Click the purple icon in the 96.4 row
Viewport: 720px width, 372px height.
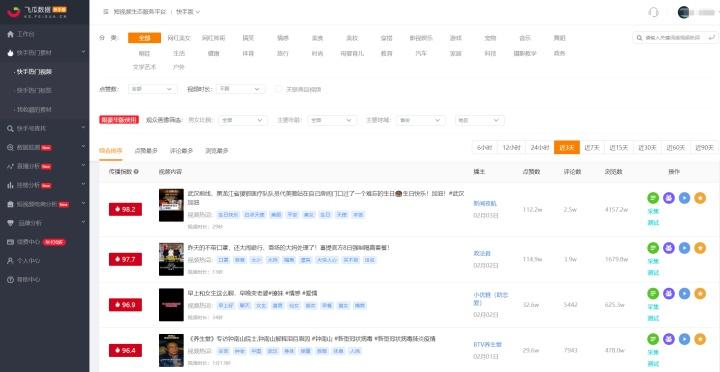pyautogui.click(x=669, y=339)
